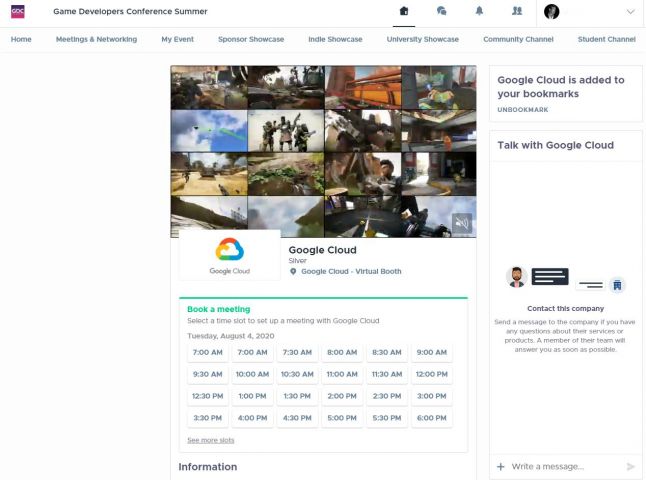The height and width of the screenshot is (480, 646).
Task: Click the send message arrow icon
Action: coord(630,467)
